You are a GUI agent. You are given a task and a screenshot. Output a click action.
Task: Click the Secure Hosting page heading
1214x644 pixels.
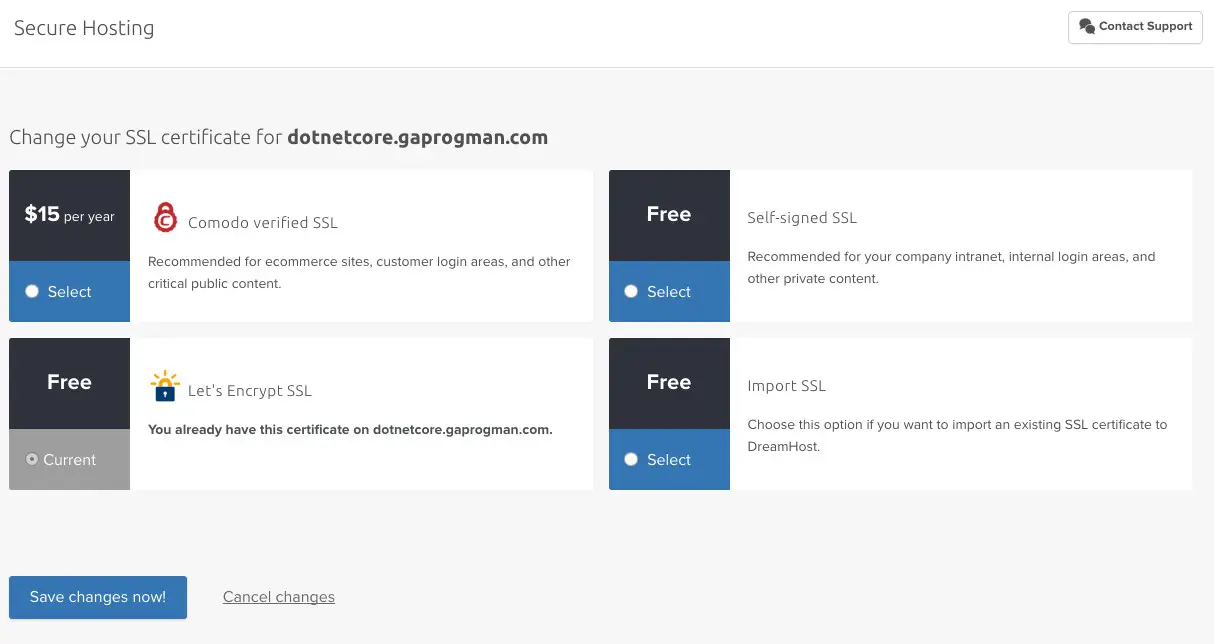coord(84,28)
